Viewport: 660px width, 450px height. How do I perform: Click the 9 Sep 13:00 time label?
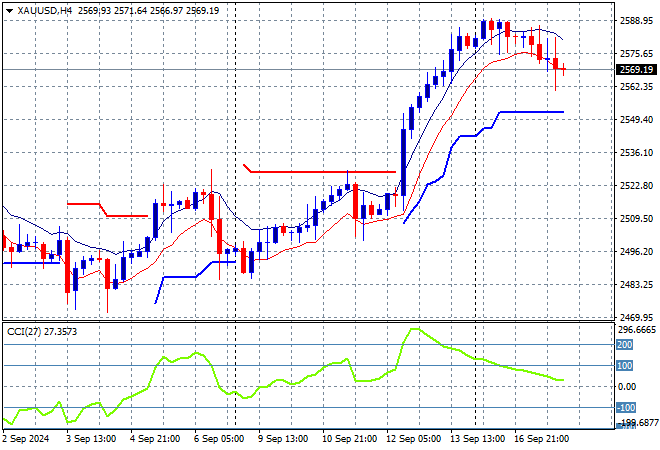[x=285, y=440]
